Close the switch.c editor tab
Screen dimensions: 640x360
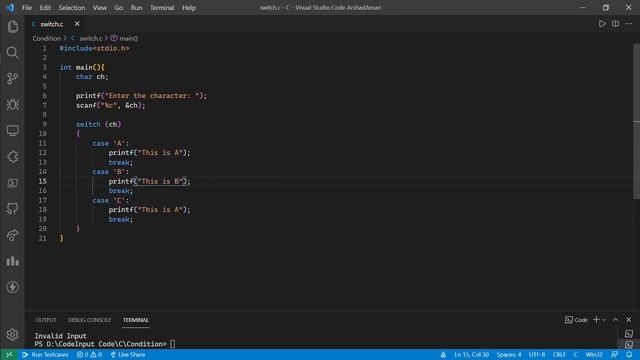tap(77, 24)
